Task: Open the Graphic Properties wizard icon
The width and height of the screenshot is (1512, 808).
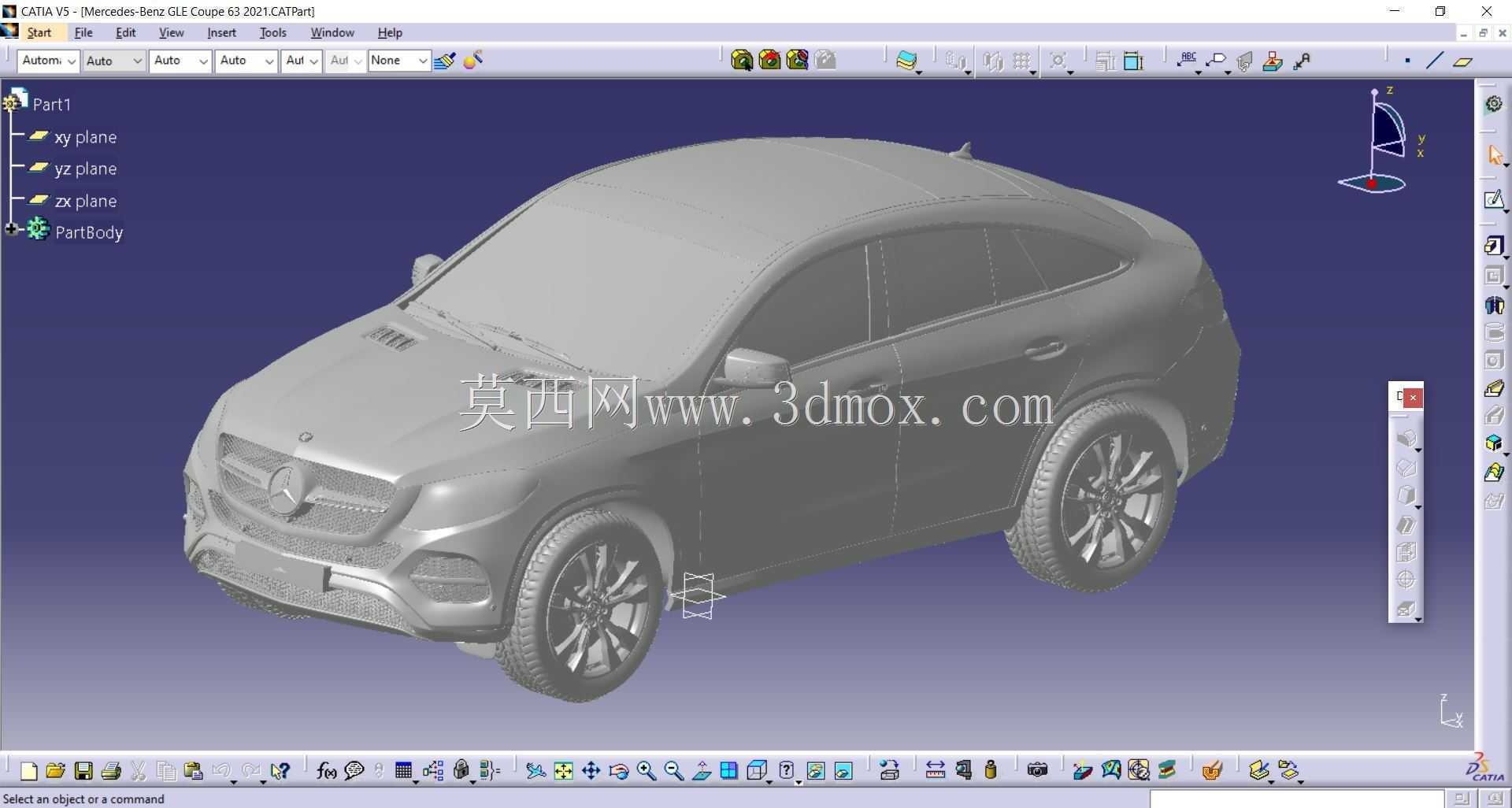Action: (x=473, y=60)
